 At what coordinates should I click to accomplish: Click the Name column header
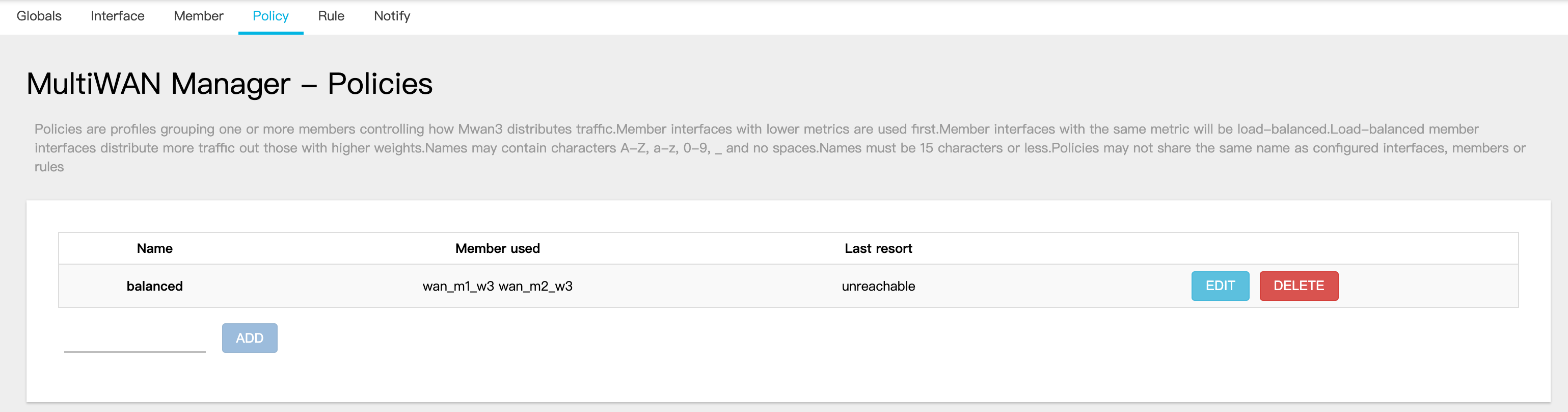pyautogui.click(x=154, y=249)
